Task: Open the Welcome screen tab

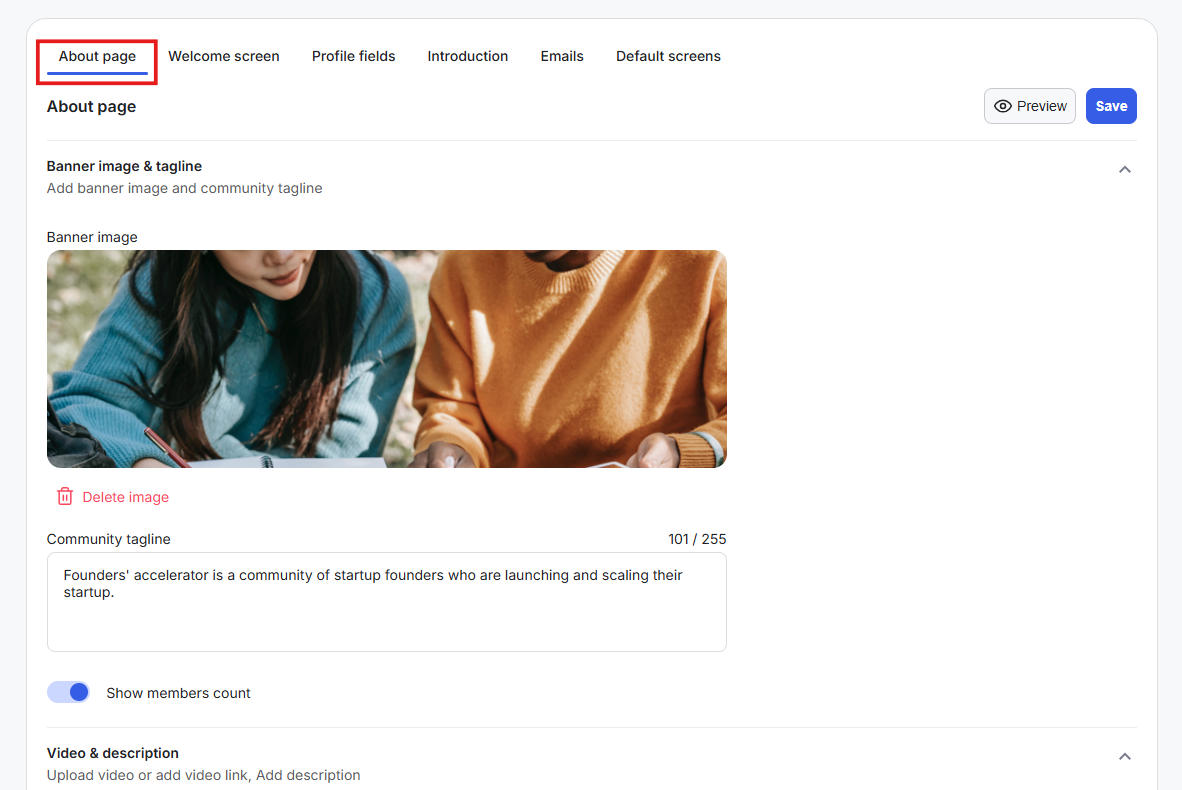Action: click(224, 57)
